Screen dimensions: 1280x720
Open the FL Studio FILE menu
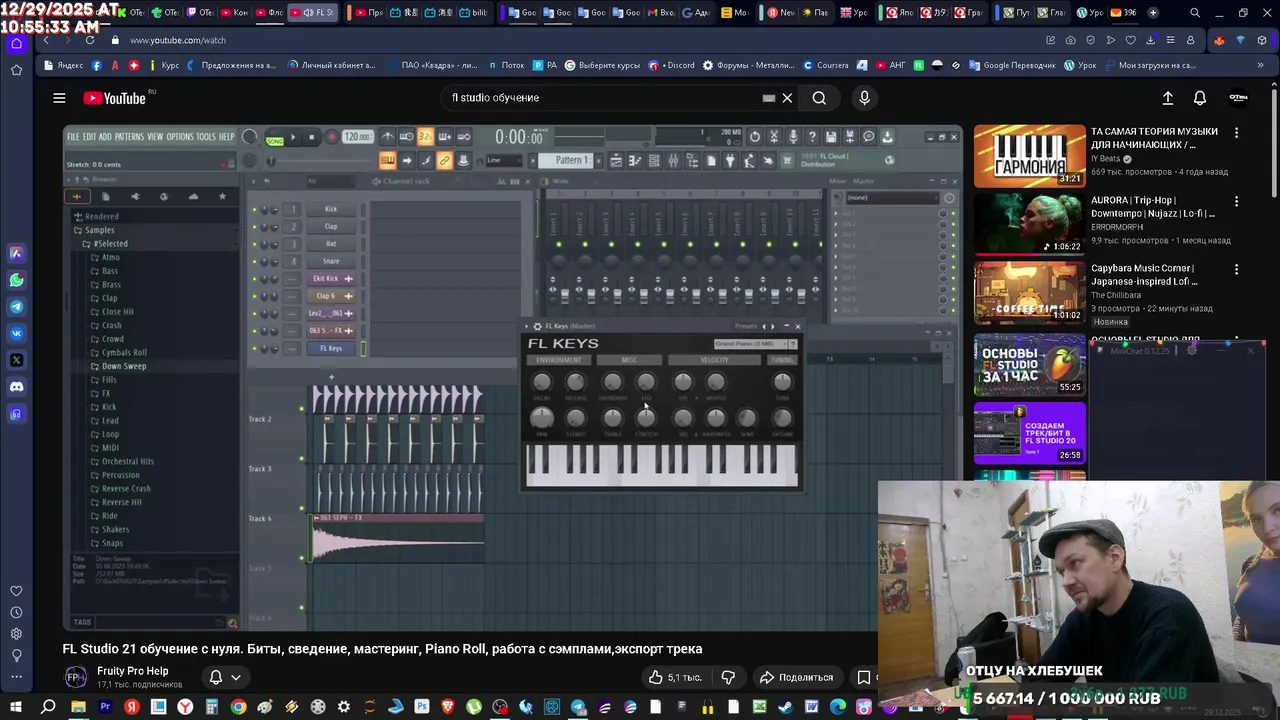pos(73,137)
